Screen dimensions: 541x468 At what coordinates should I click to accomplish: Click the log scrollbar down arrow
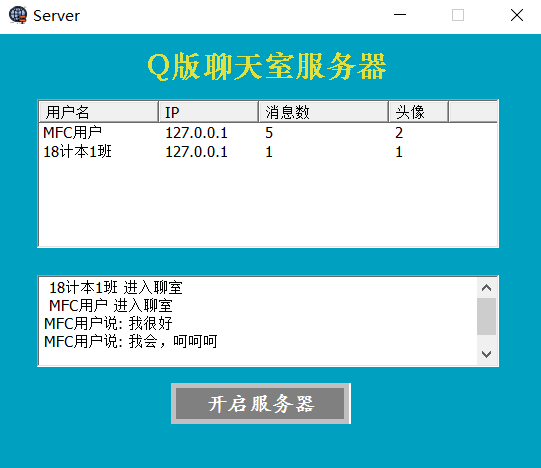[486, 354]
